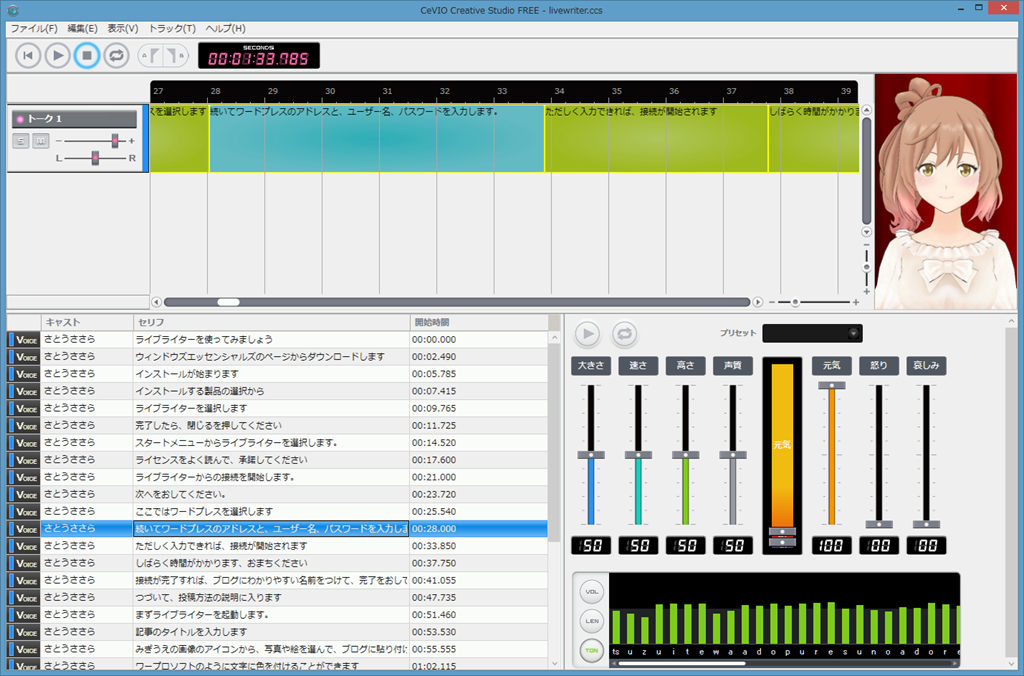The image size is (1024, 676).
Task: Adjust the horizontal timeline zoom slider
Action: [x=795, y=302]
